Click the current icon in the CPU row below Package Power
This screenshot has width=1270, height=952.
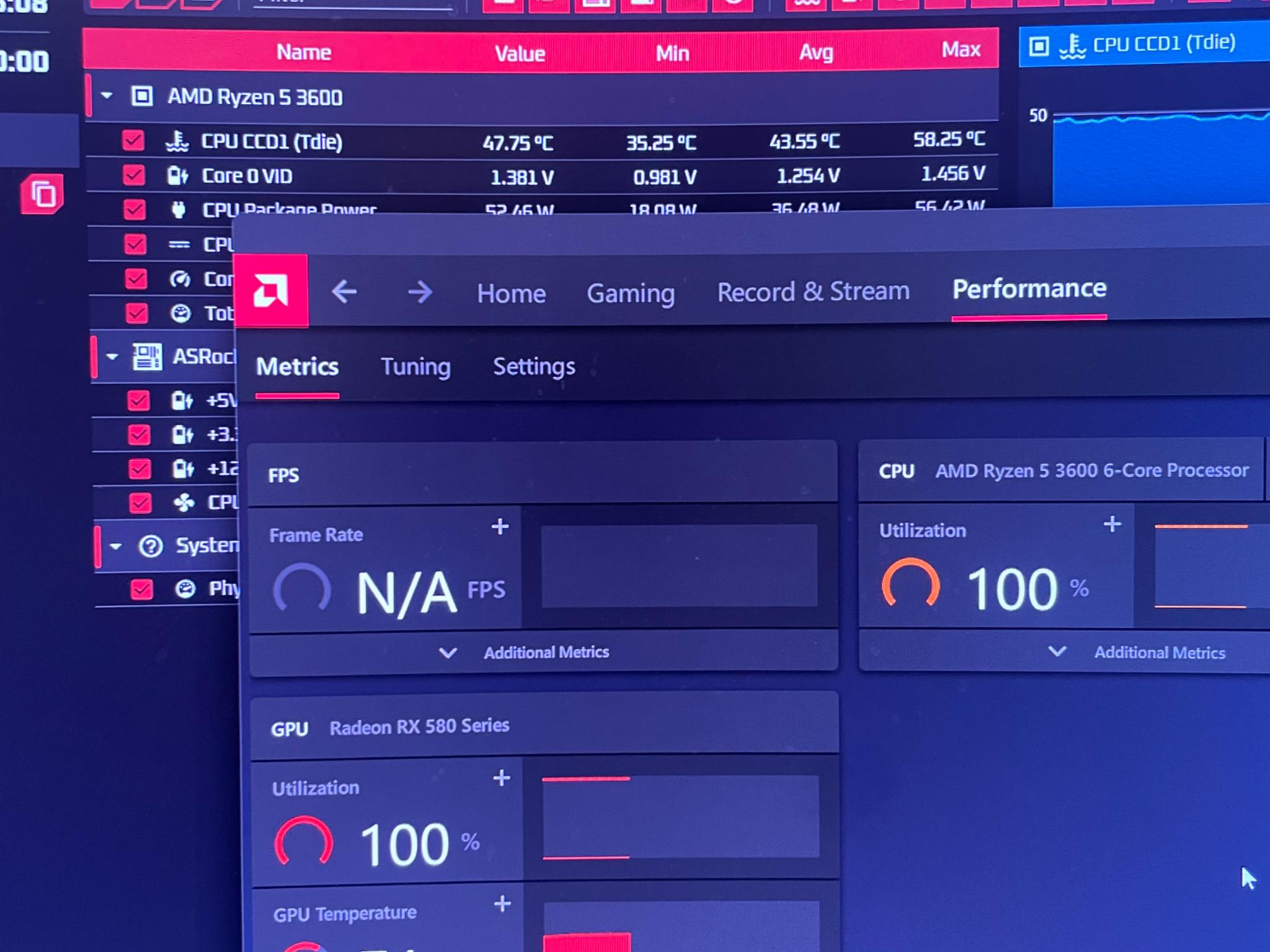(x=179, y=245)
